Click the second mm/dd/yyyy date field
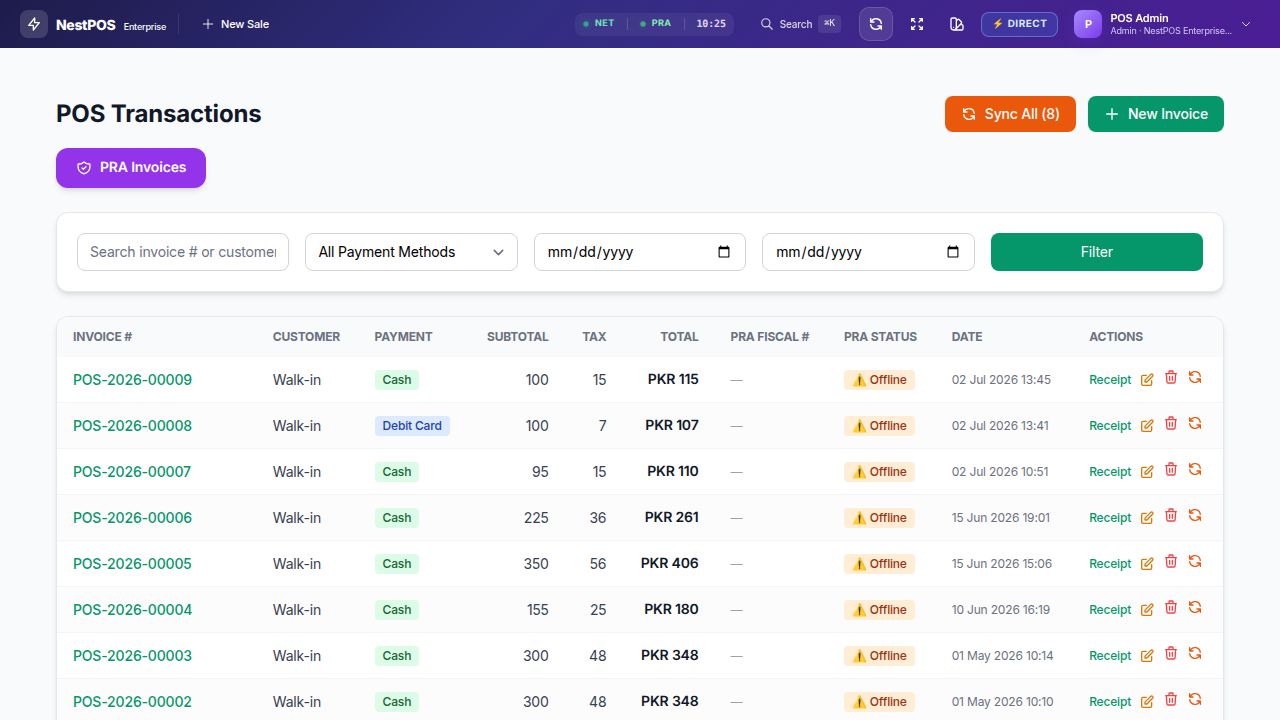The width and height of the screenshot is (1280, 720). pyautogui.click(x=868, y=252)
